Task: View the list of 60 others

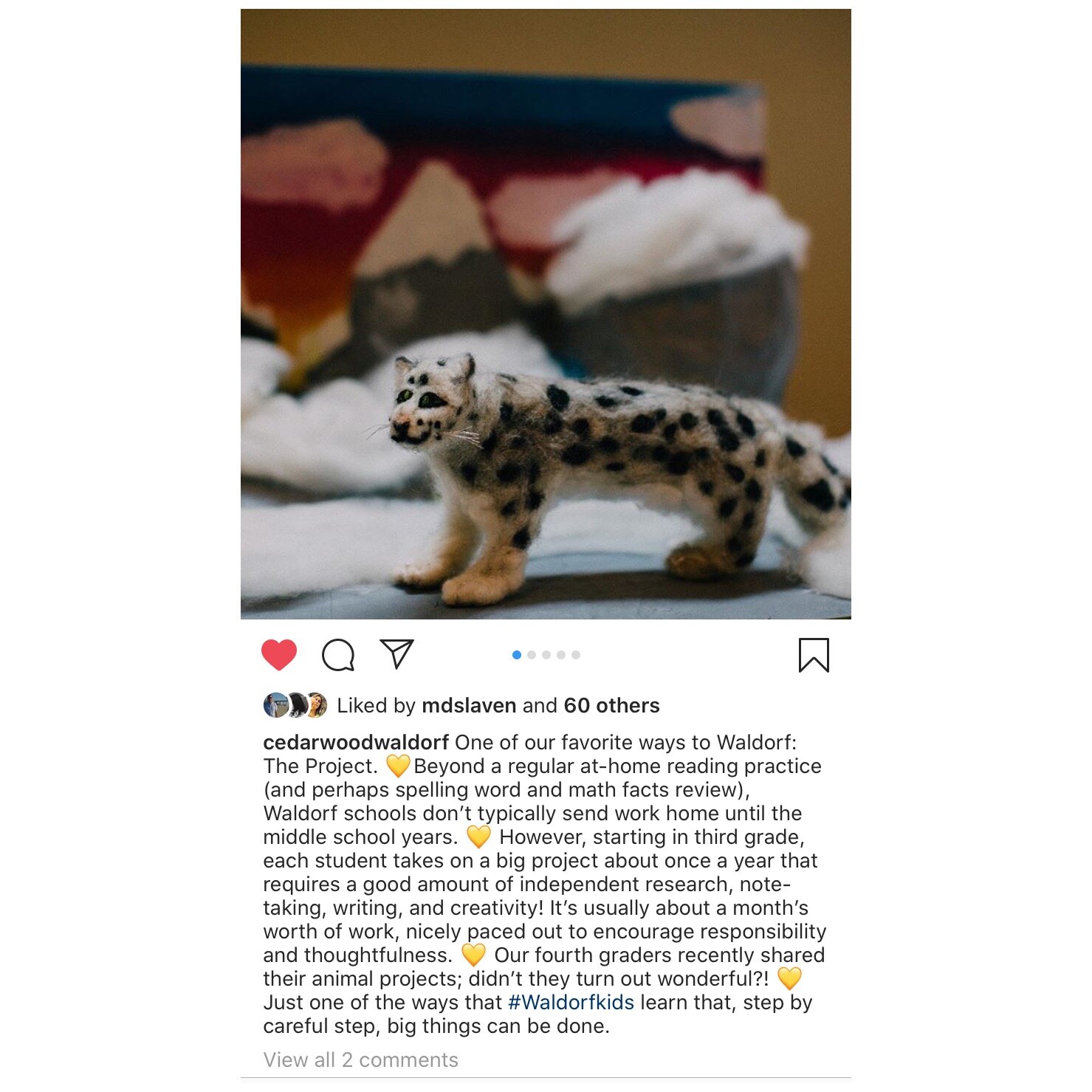Action: 611,706
